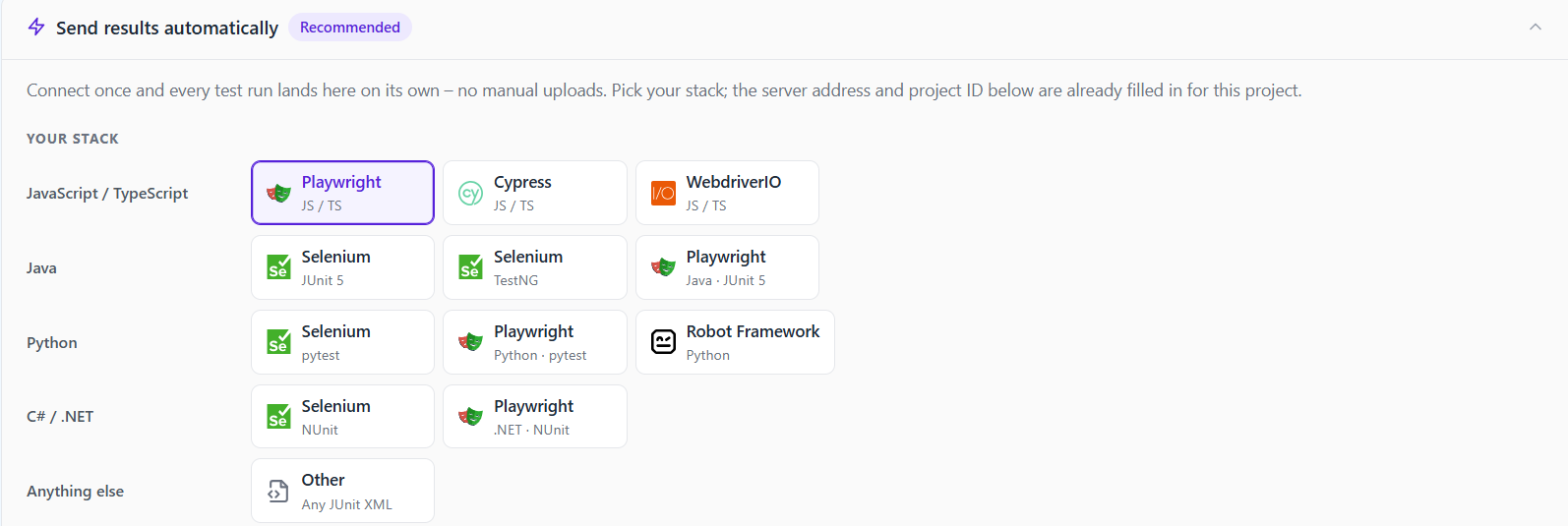Click the Playwright Python pytest mask icon

[470, 342]
